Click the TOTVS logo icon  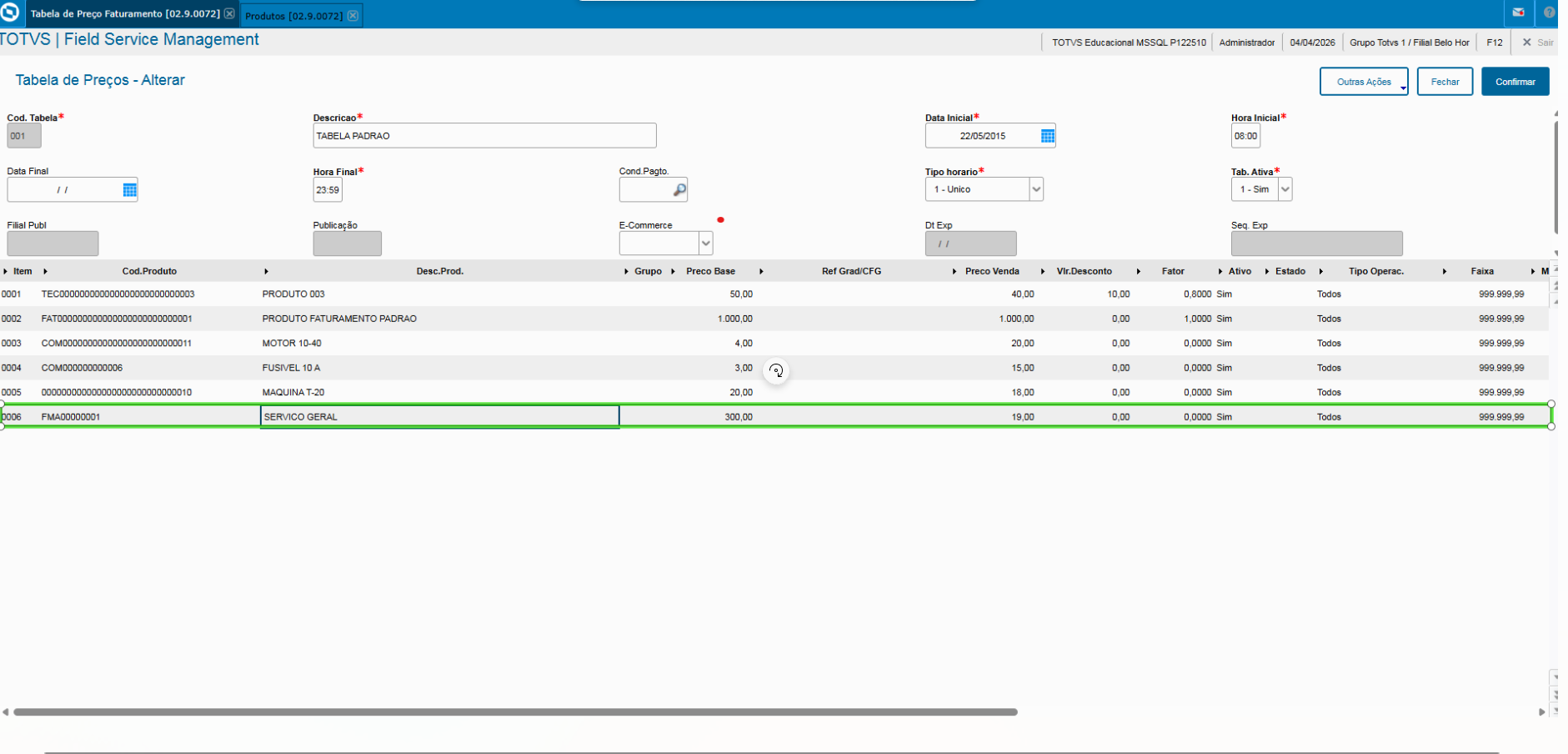pos(10,13)
